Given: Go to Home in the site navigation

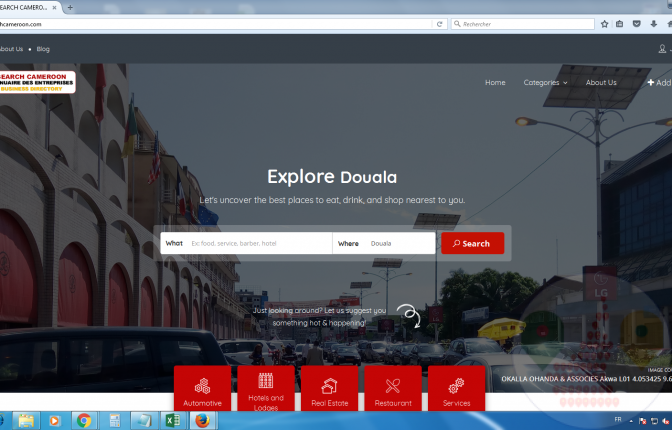Looking at the screenshot, I should tap(495, 83).
